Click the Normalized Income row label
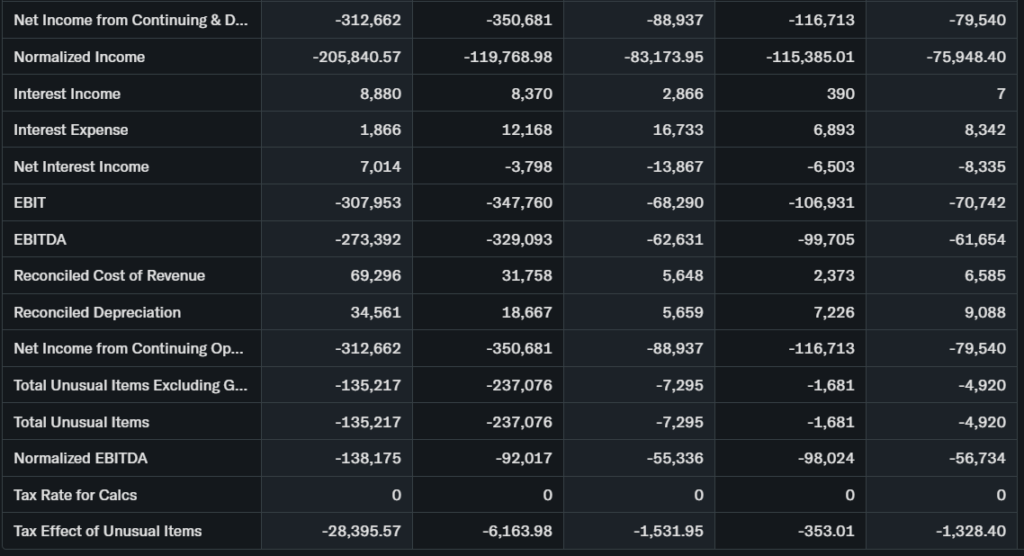The image size is (1024, 556). coord(79,57)
